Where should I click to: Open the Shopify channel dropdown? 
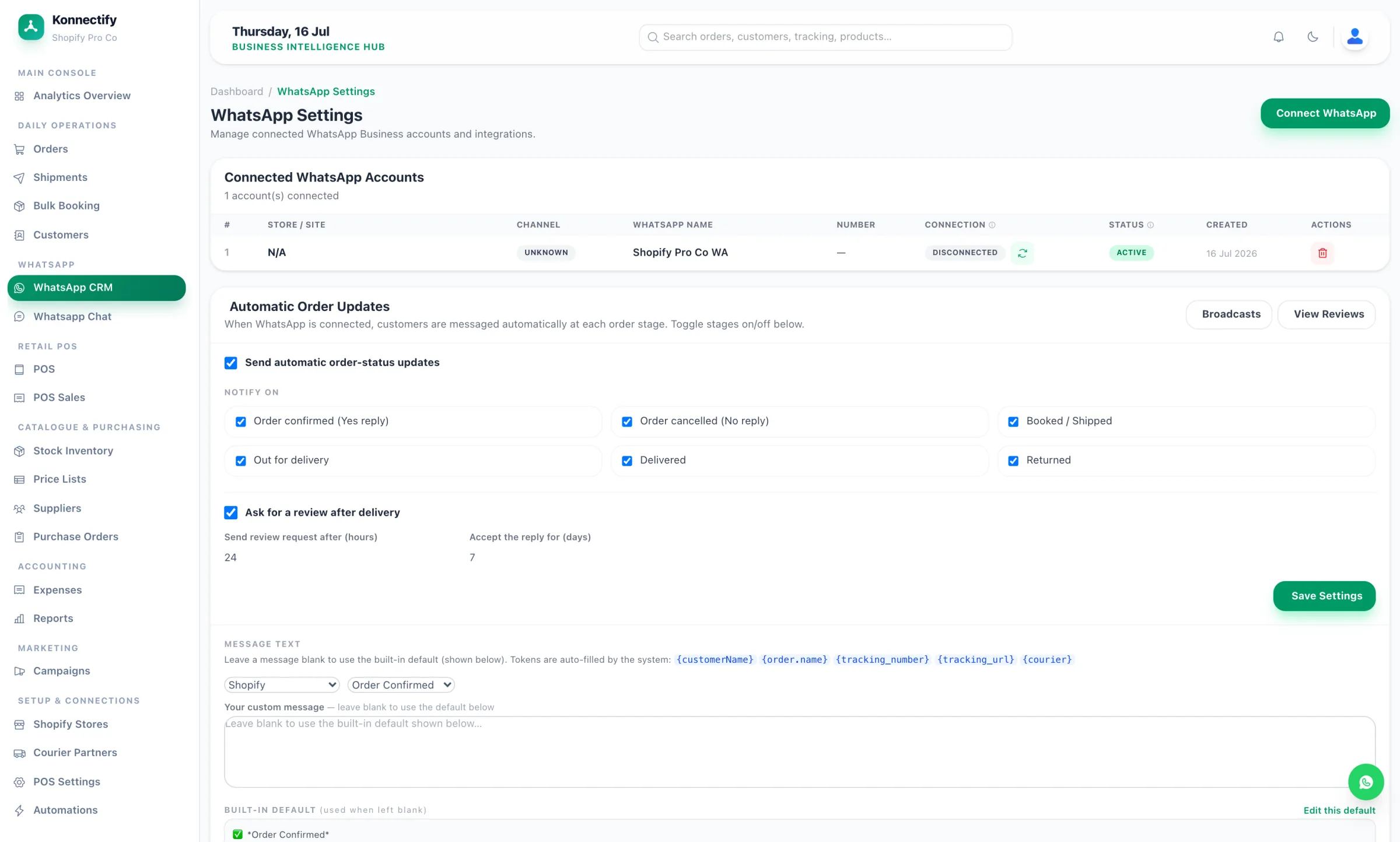click(x=282, y=685)
